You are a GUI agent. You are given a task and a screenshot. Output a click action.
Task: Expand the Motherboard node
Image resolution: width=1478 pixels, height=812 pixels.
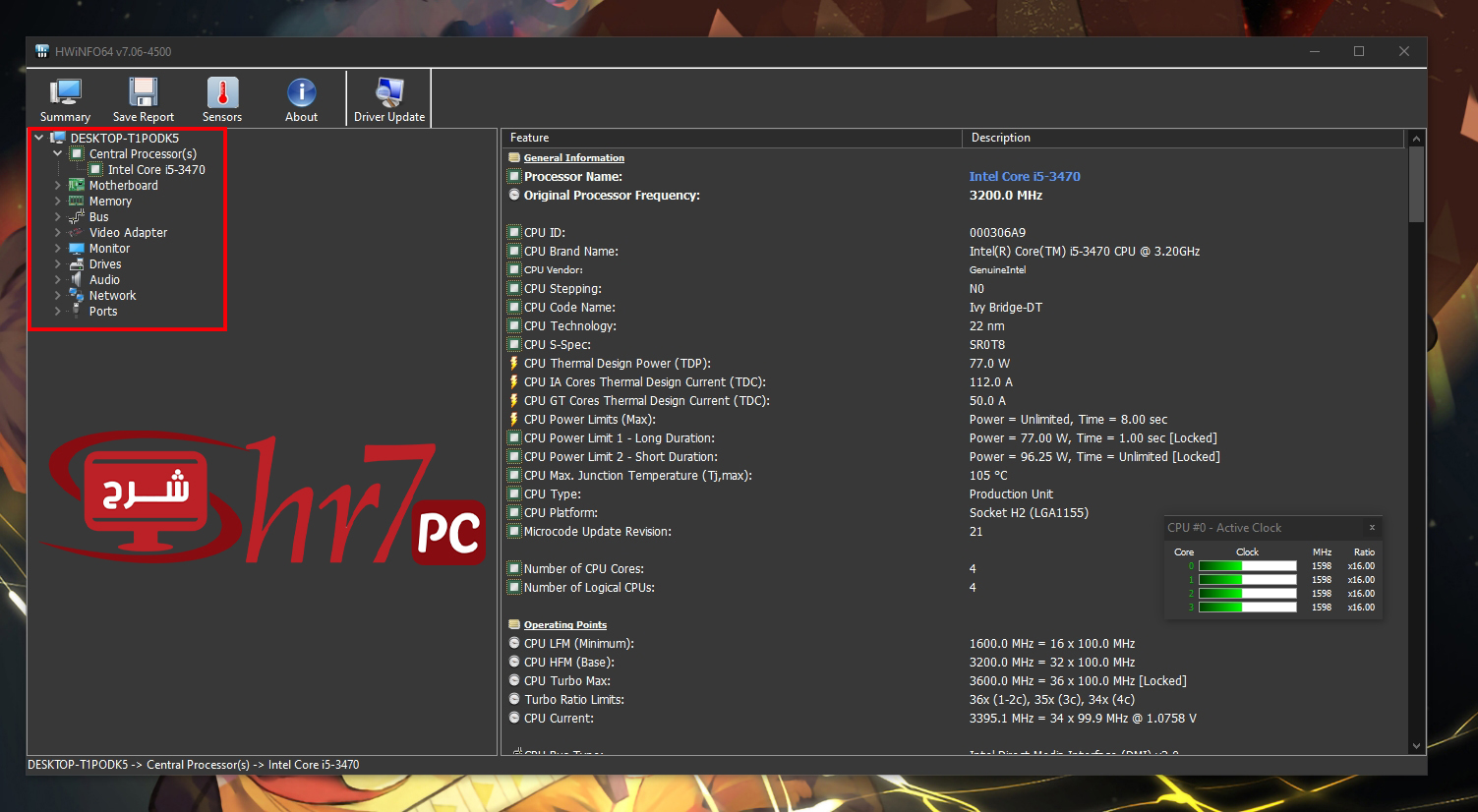click(x=57, y=185)
